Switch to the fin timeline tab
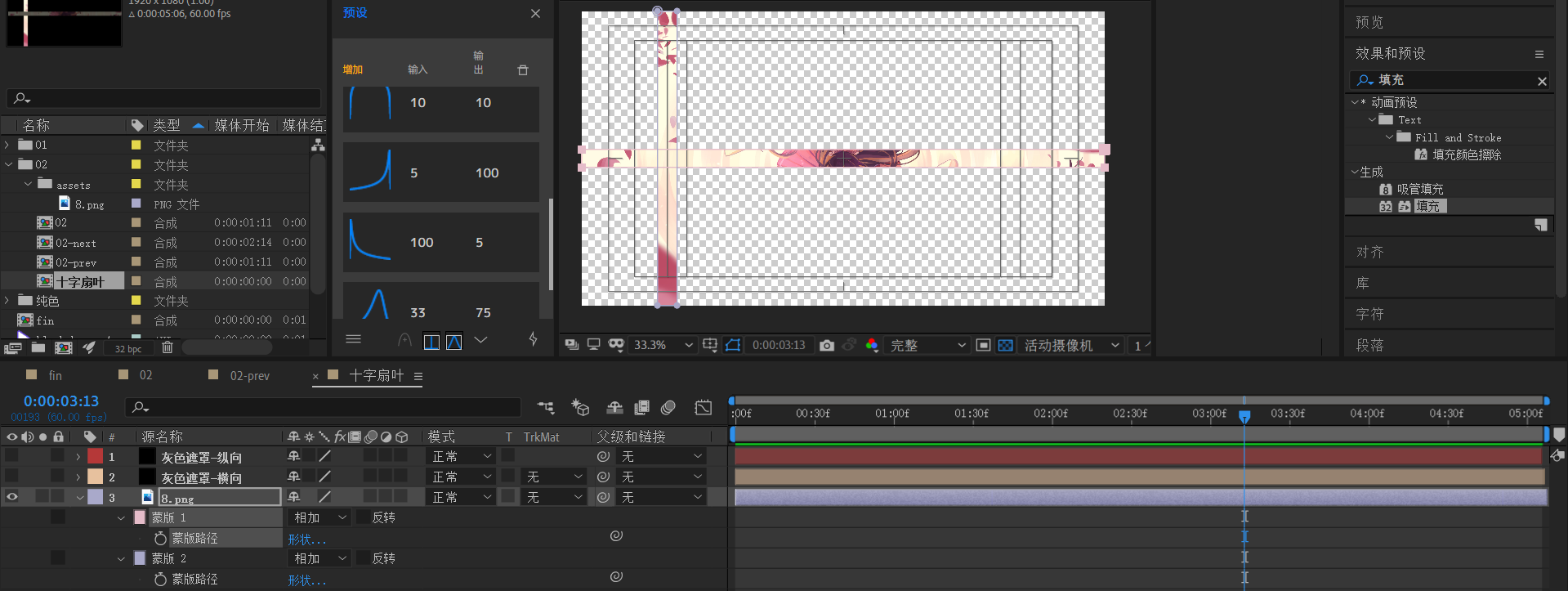This screenshot has height=591, width=1568. 56,375
